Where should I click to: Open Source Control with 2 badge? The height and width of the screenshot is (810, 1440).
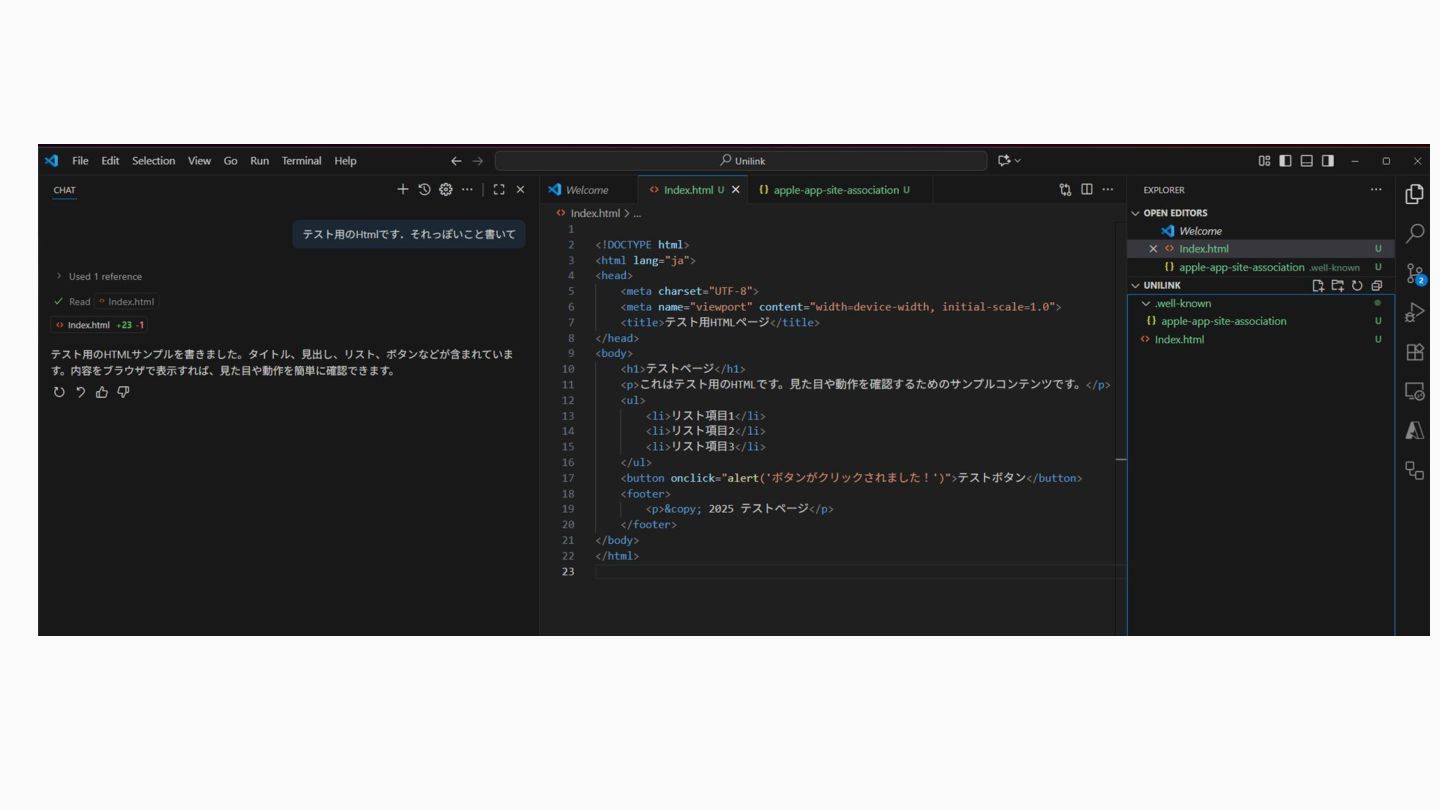[1414, 273]
